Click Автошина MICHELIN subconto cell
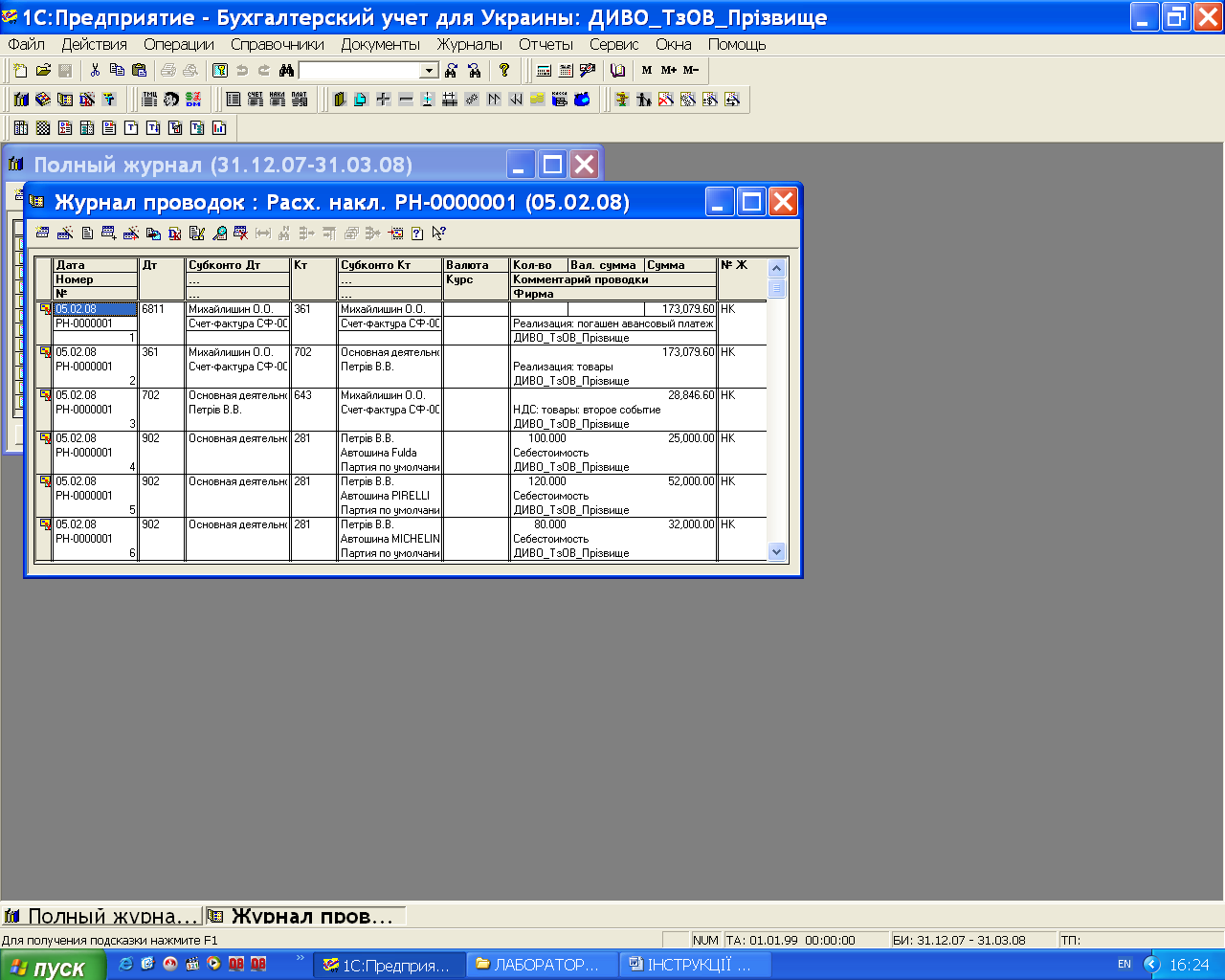Viewport: 1225px width, 980px height. pos(390,539)
